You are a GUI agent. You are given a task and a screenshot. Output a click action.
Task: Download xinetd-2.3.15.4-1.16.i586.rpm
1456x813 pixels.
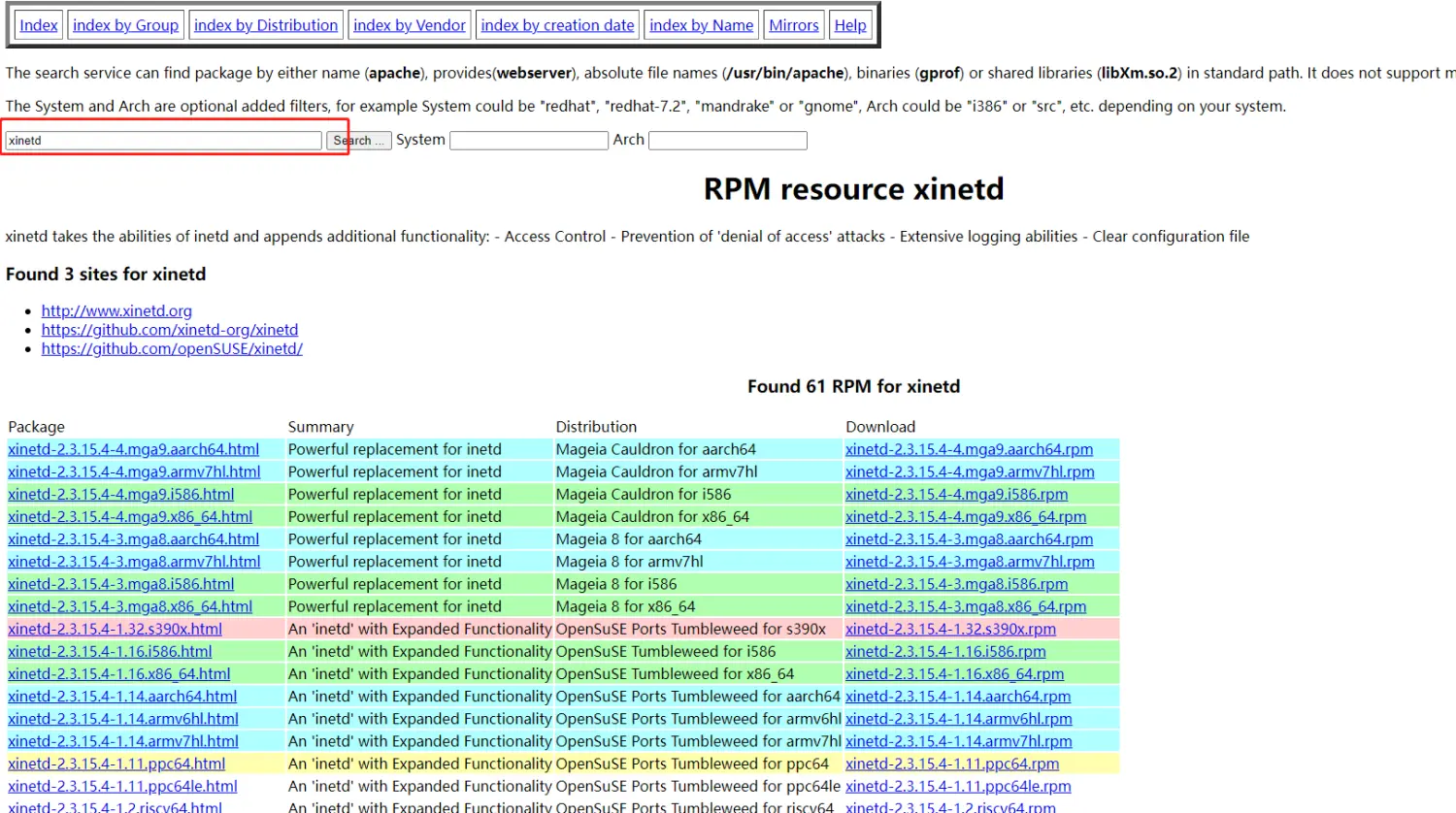[945, 651]
